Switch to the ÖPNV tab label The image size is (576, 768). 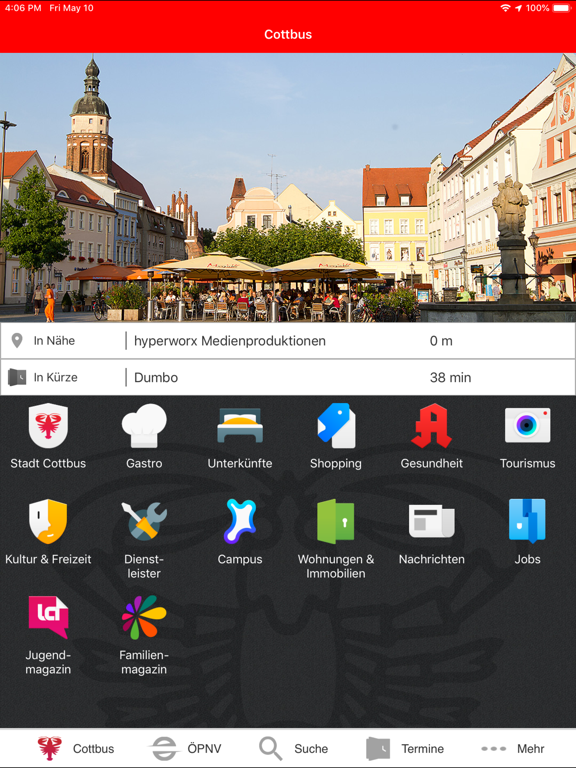click(x=204, y=749)
